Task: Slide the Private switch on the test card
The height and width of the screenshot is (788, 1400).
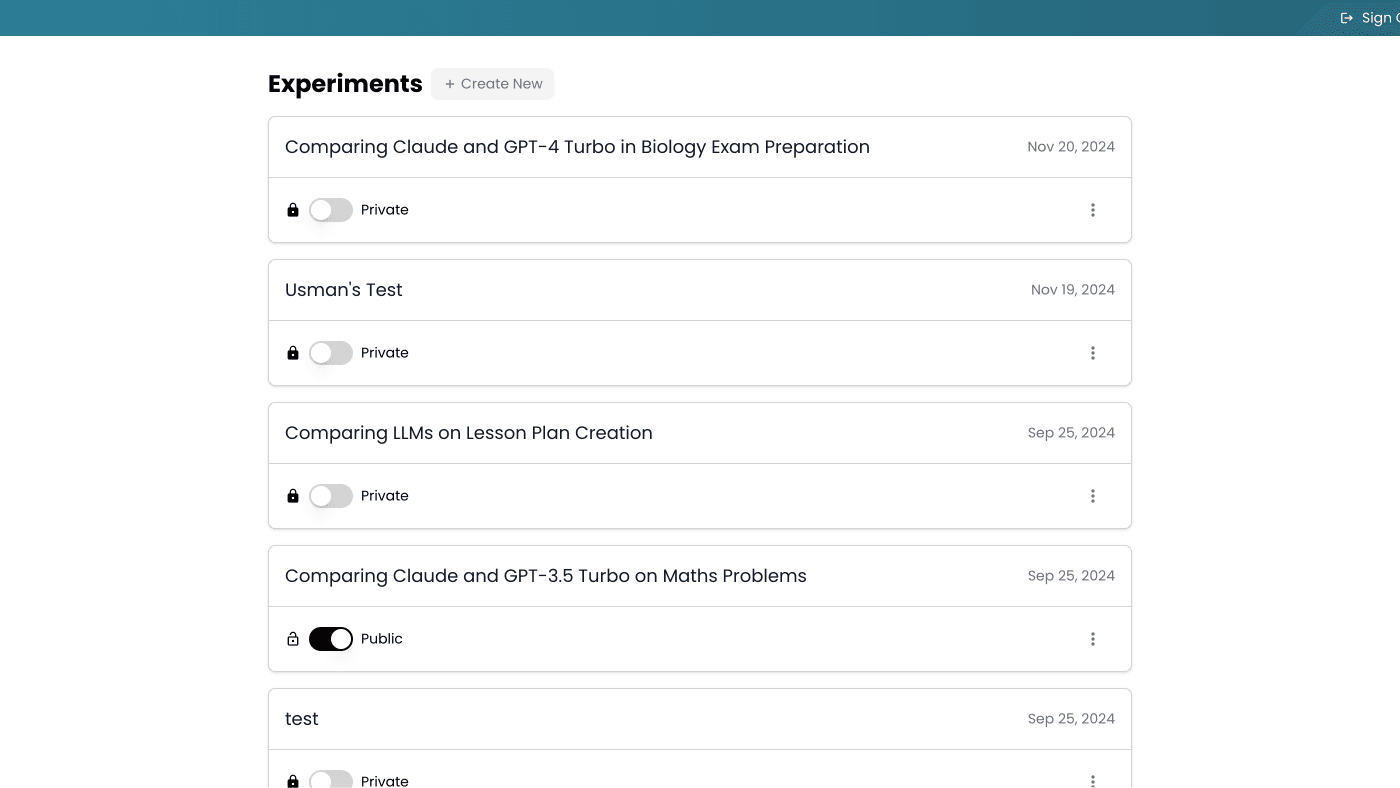Action: [331, 781]
